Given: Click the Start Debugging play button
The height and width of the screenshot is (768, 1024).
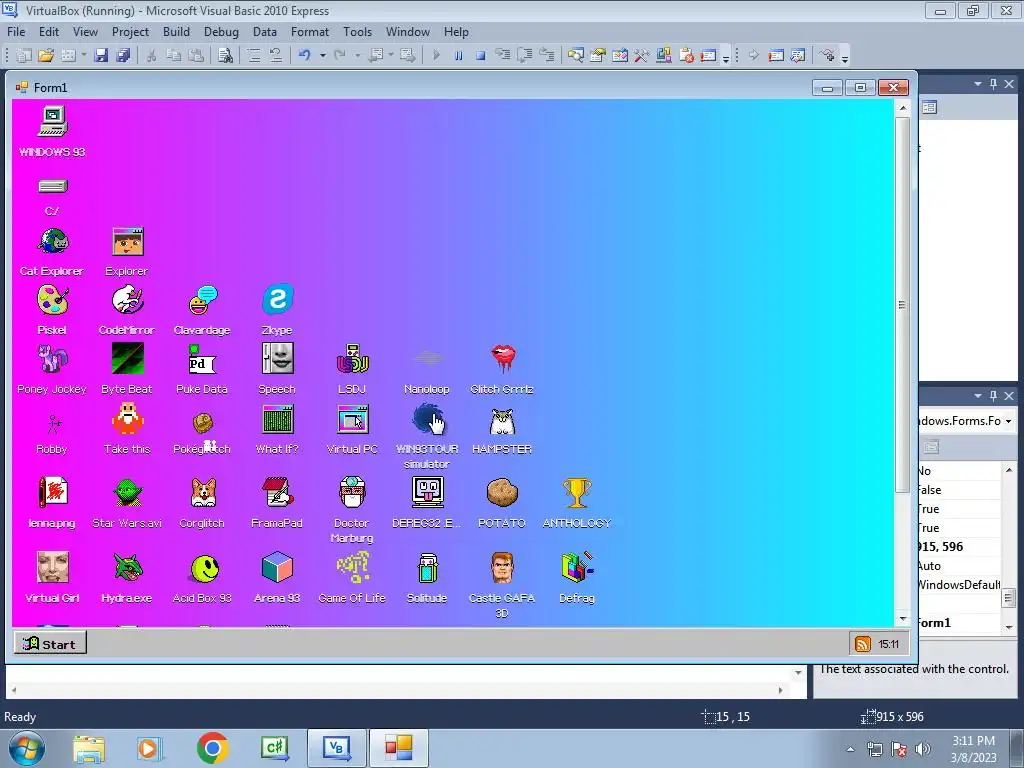Looking at the screenshot, I should 437,56.
